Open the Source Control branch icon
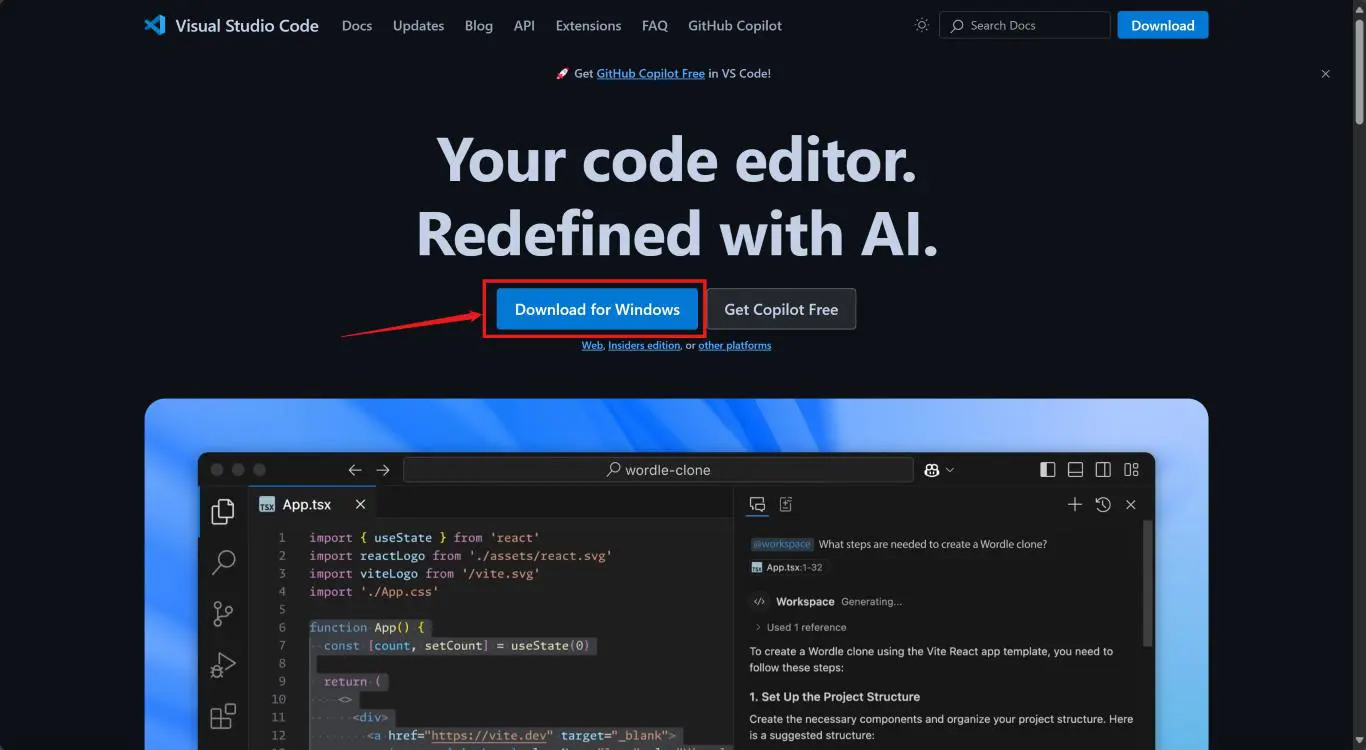 click(223, 613)
